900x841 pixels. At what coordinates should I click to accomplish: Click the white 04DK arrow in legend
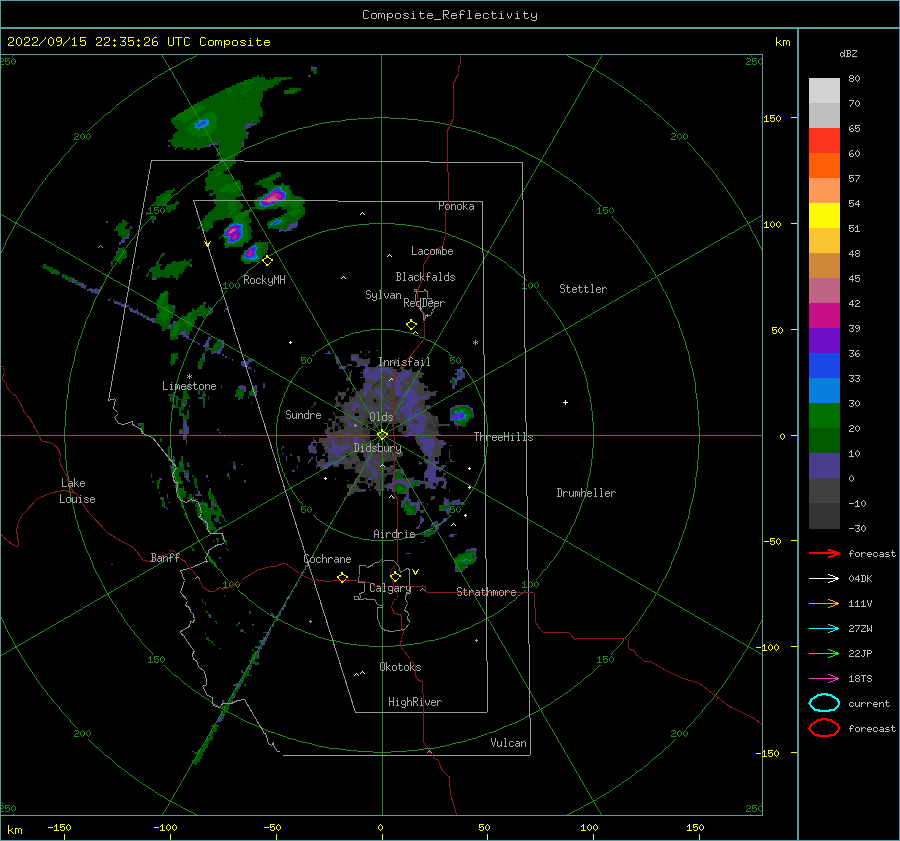824,578
